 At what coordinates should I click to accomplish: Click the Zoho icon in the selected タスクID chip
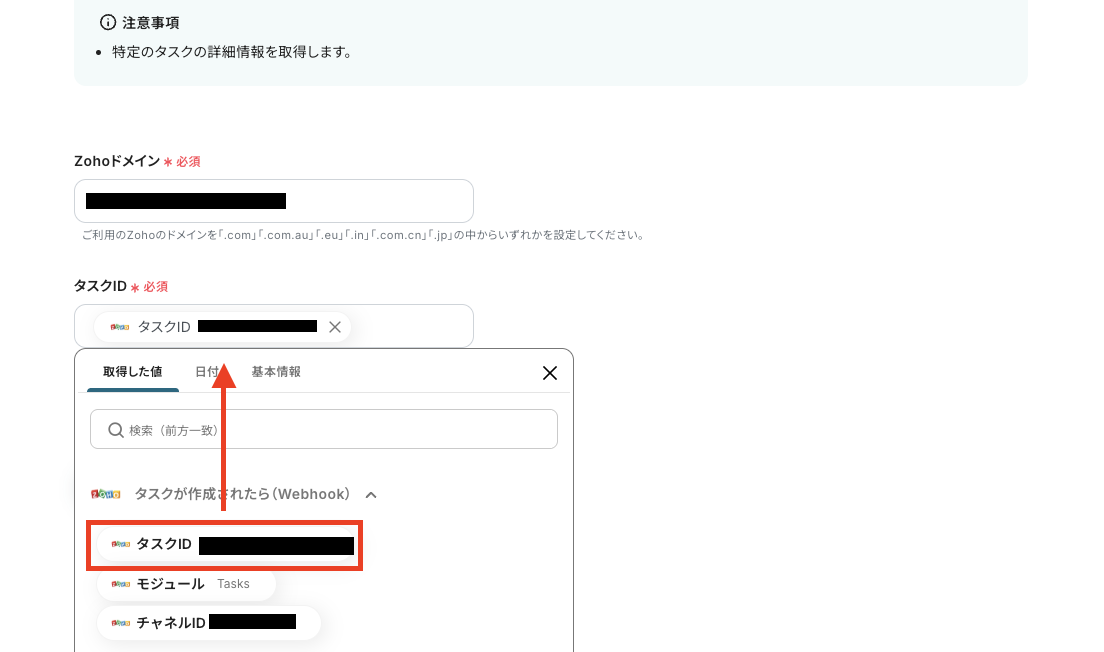[120, 327]
